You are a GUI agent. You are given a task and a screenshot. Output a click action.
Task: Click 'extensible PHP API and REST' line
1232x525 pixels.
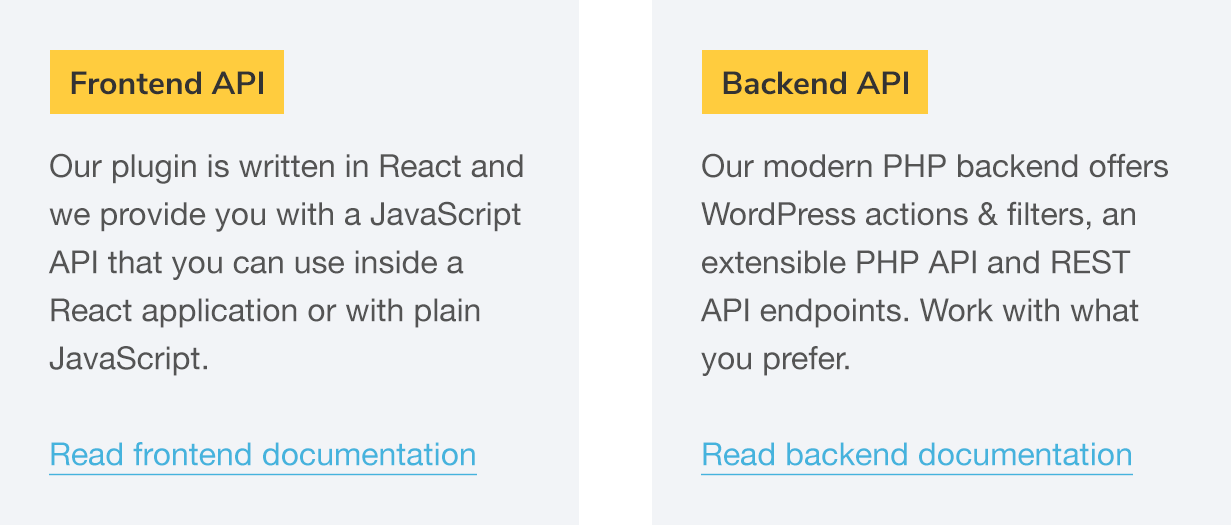pos(916,262)
